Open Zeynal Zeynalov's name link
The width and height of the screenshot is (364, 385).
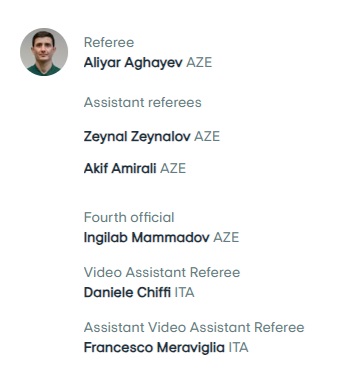coord(137,137)
